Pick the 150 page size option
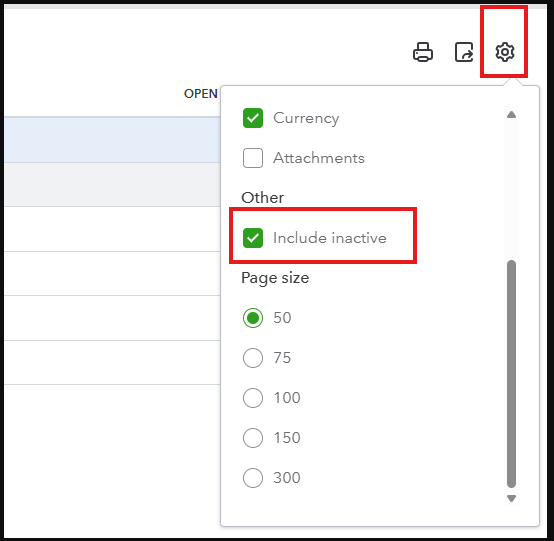This screenshot has width=554, height=541. point(253,438)
